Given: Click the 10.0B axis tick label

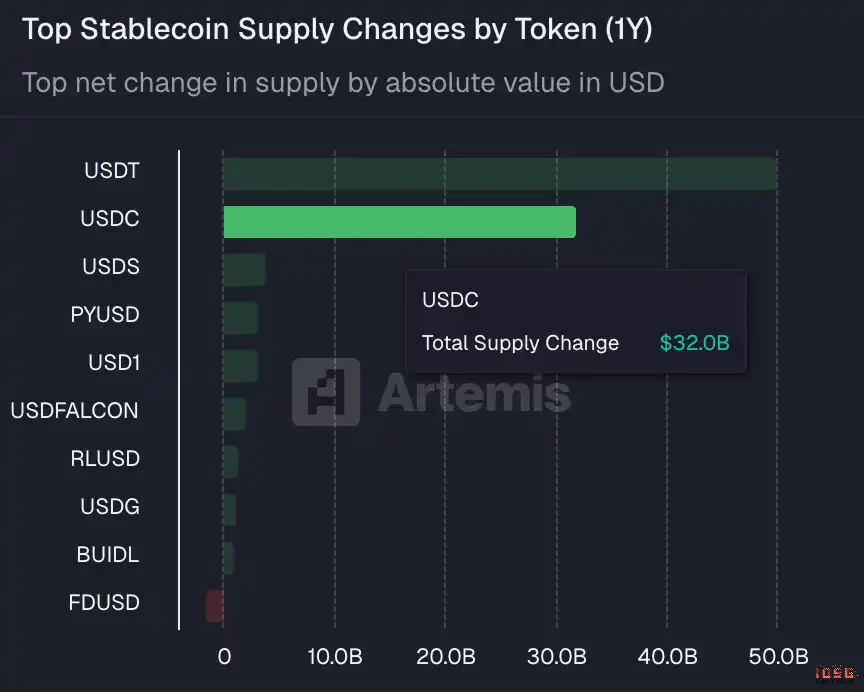Looking at the screenshot, I should click(334, 657).
